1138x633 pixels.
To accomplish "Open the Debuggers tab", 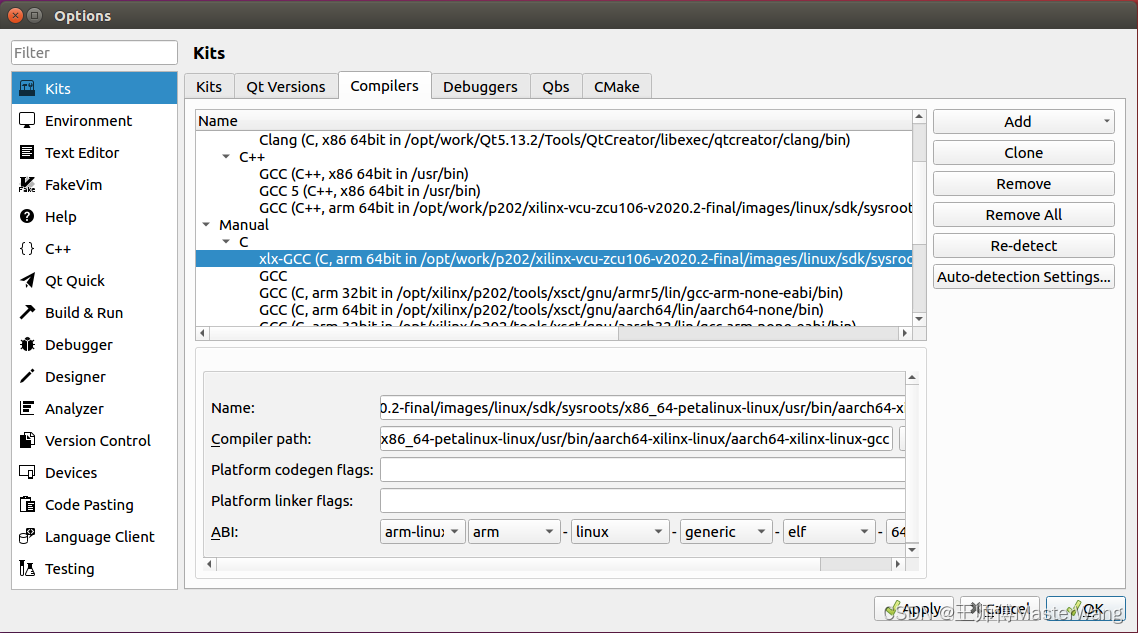I will tap(480, 86).
